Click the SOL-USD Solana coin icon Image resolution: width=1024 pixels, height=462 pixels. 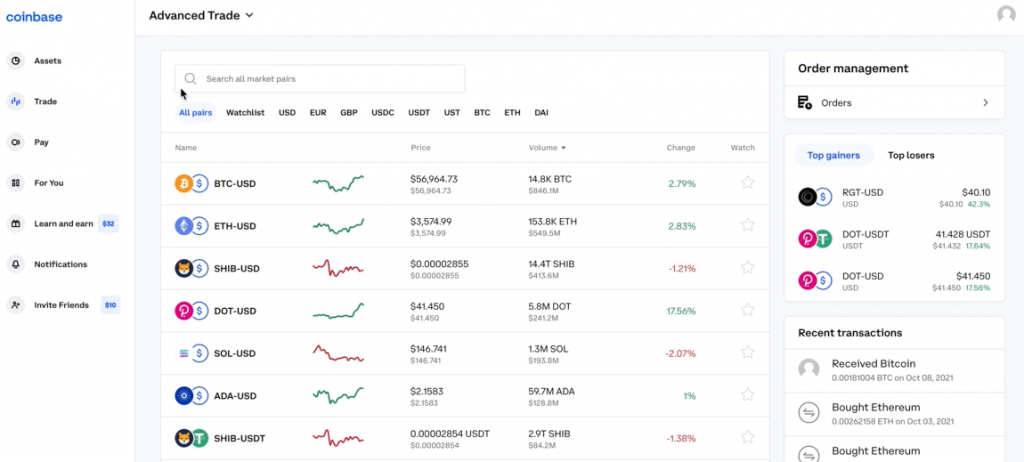point(184,354)
